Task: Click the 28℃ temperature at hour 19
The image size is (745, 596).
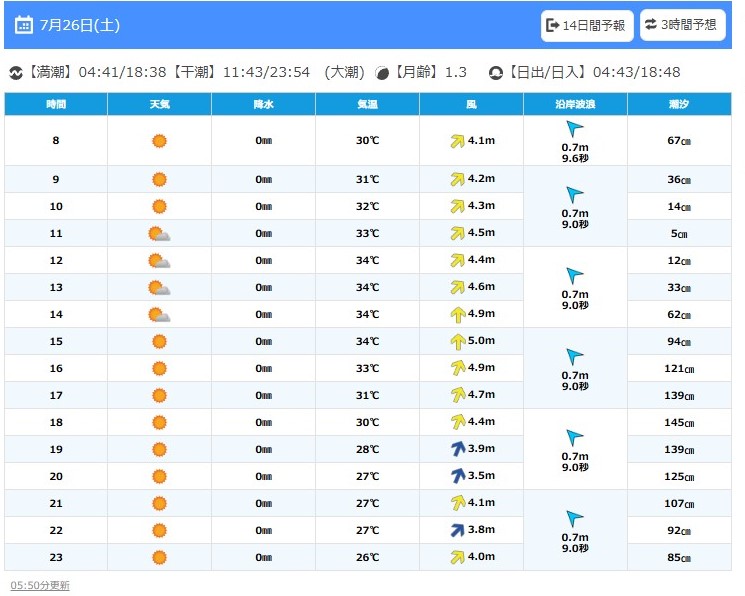Action: 368,450
